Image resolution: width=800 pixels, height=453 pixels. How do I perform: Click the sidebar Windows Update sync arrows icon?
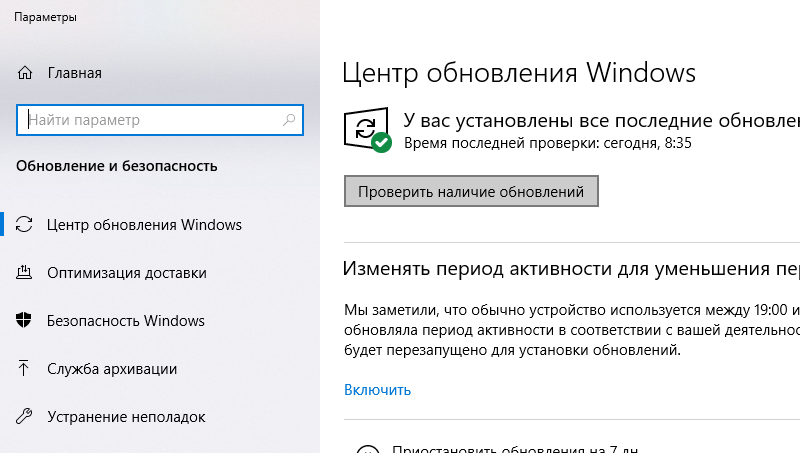26,225
